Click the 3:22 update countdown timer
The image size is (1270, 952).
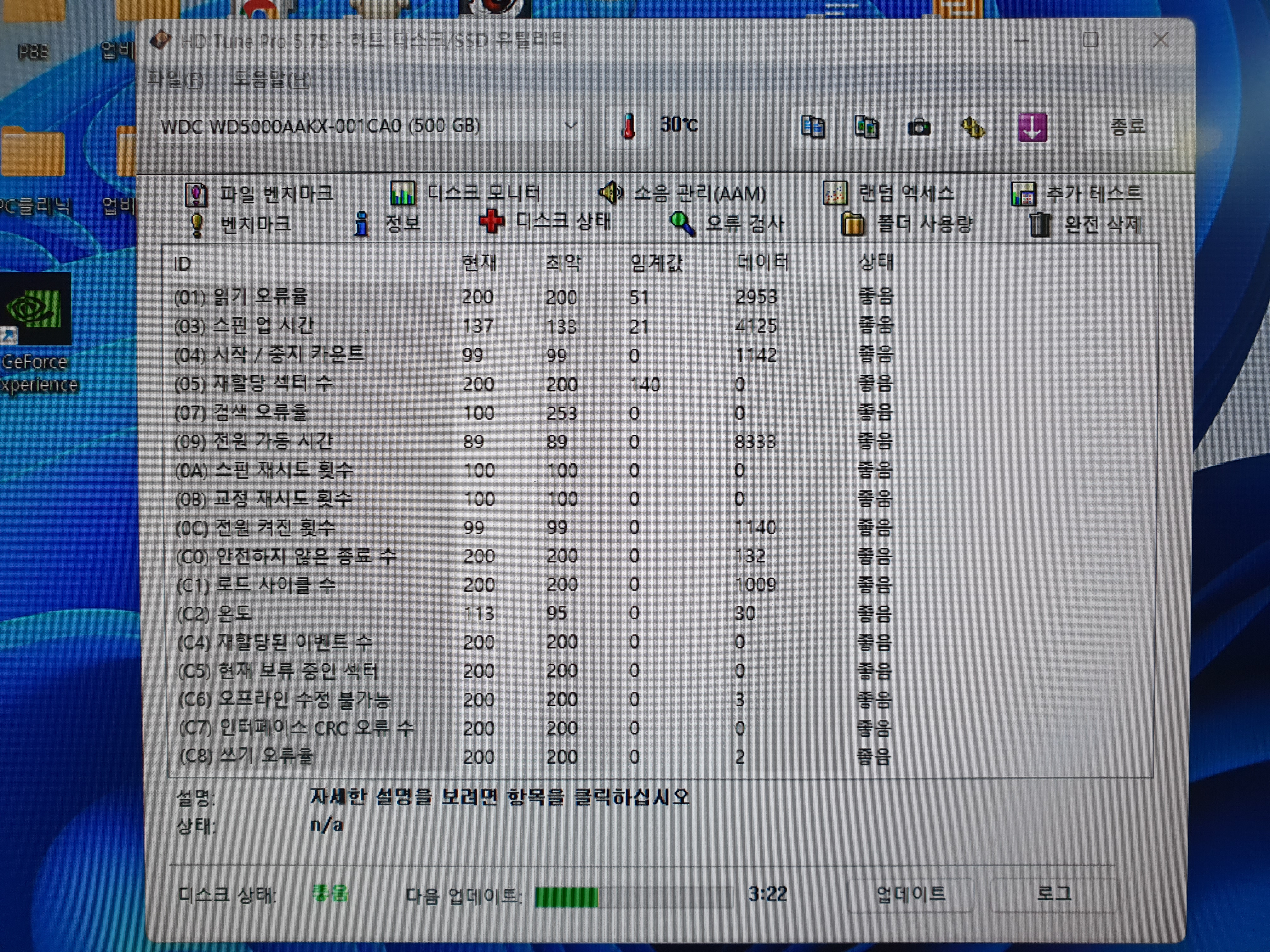tap(768, 894)
